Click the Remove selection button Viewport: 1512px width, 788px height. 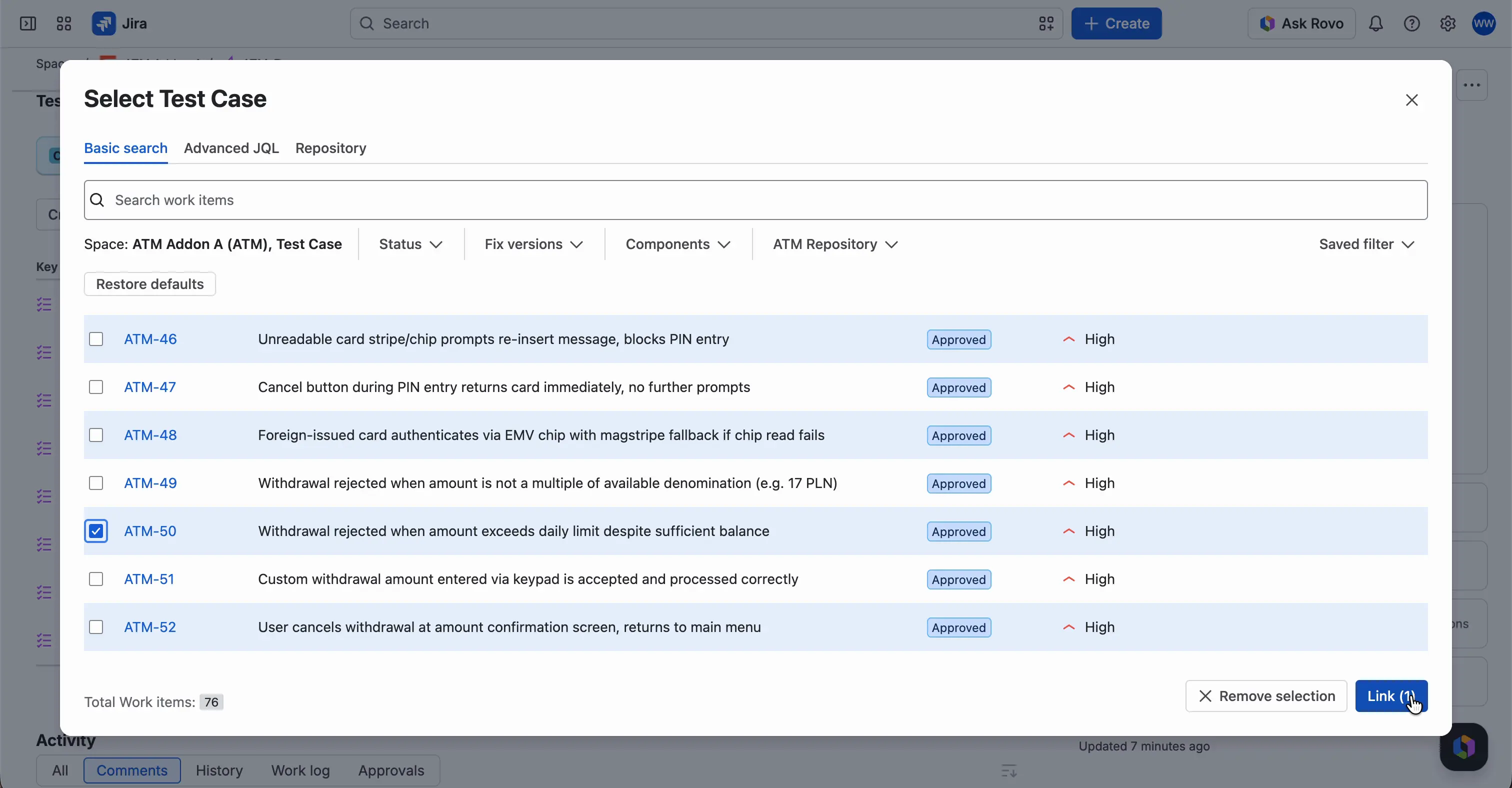pyautogui.click(x=1266, y=696)
